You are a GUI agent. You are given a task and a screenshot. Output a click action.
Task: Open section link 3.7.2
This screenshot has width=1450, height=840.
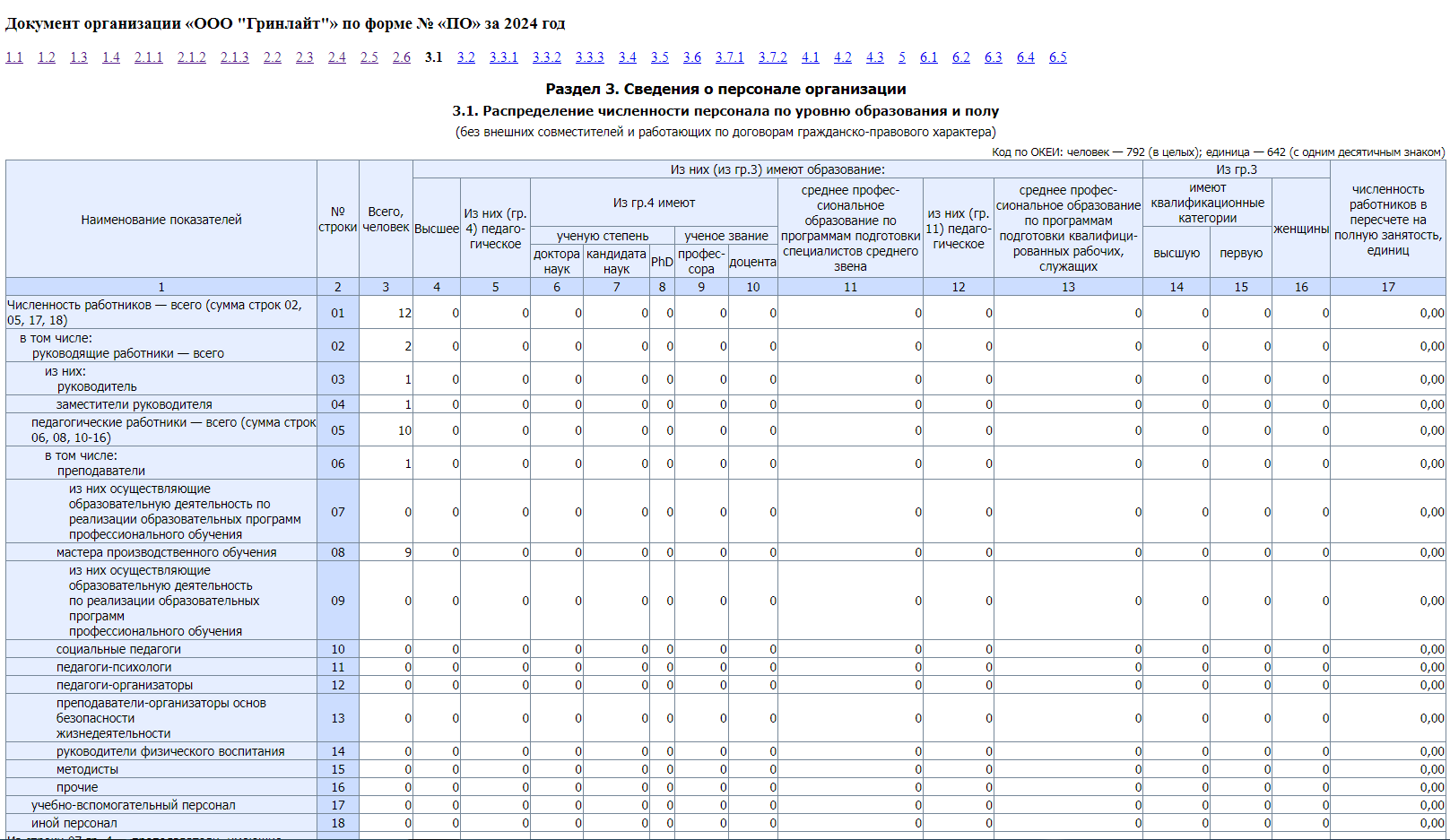point(773,57)
